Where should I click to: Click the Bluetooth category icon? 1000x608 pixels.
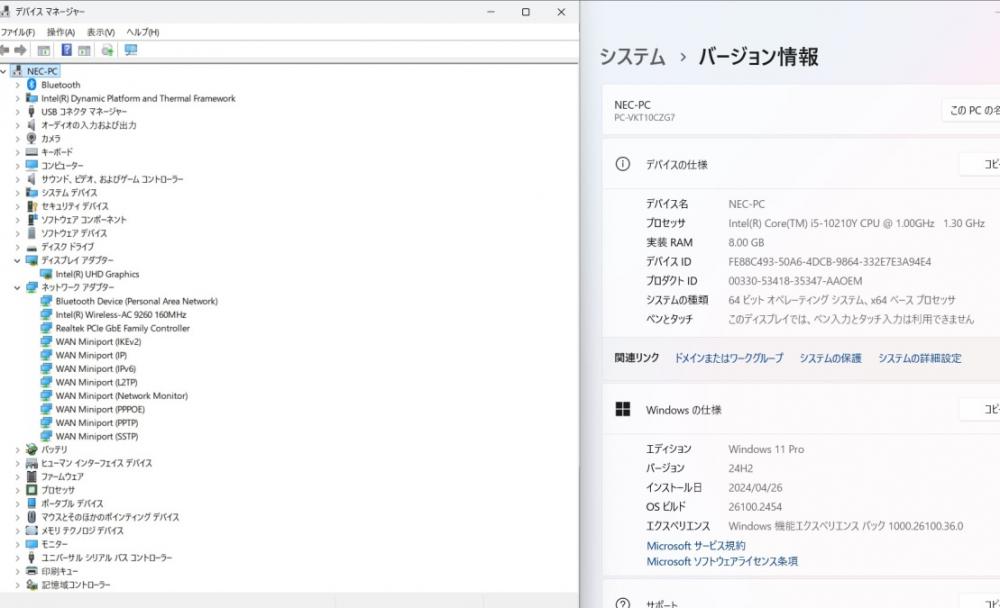32,85
